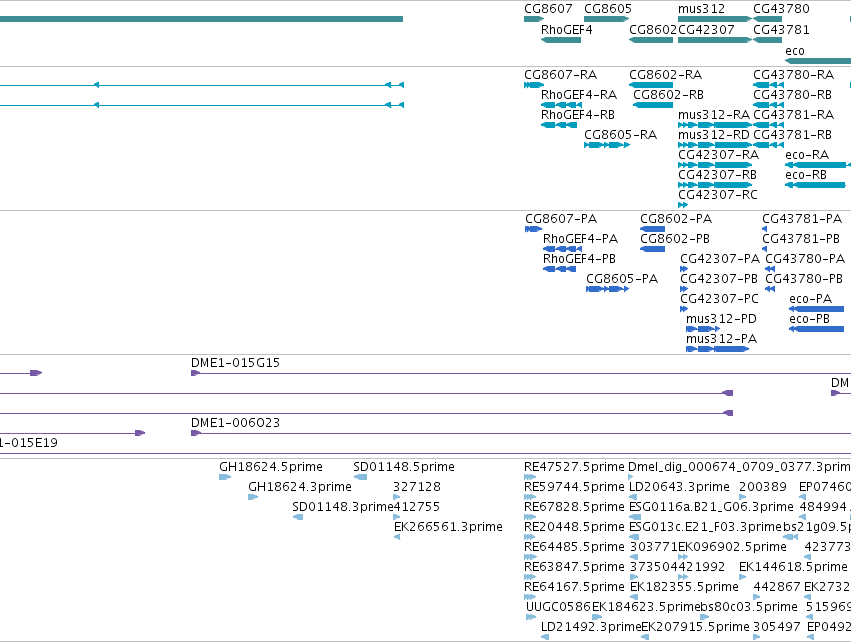Image resolution: width=851 pixels, height=642 pixels.
Task: Open the CG42307-RC transcript label
Action: (x=717, y=195)
